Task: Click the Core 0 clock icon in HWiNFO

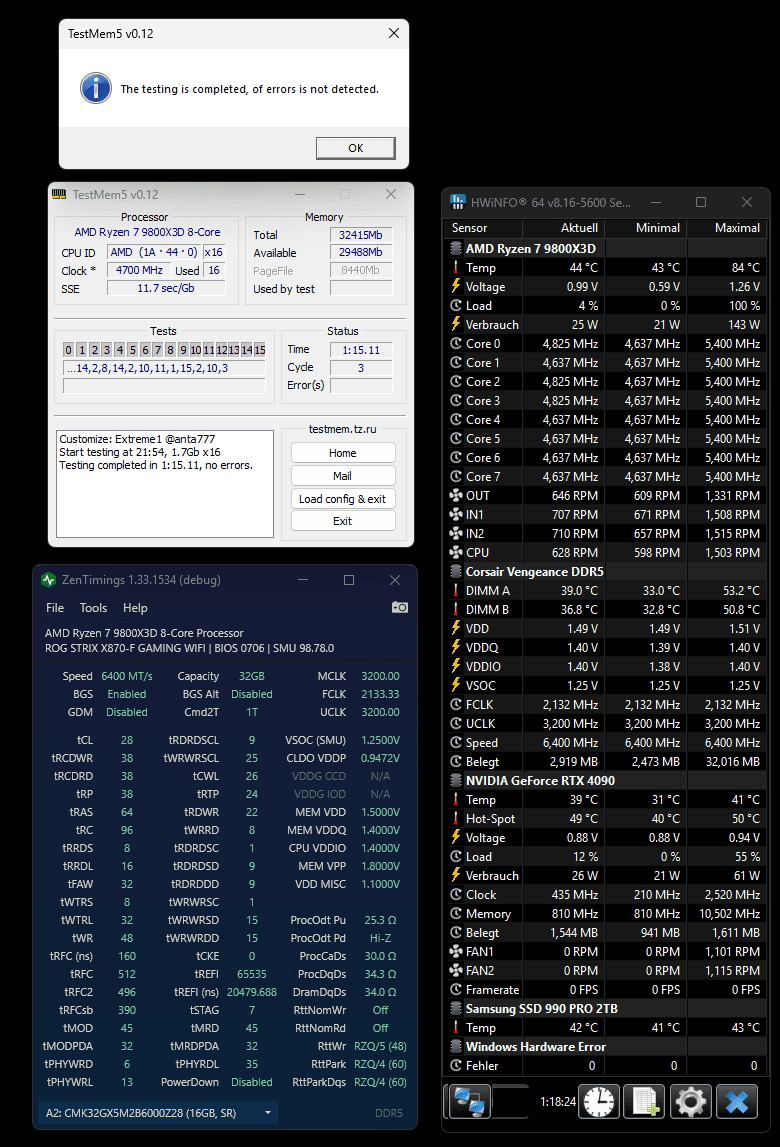Action: tap(456, 344)
